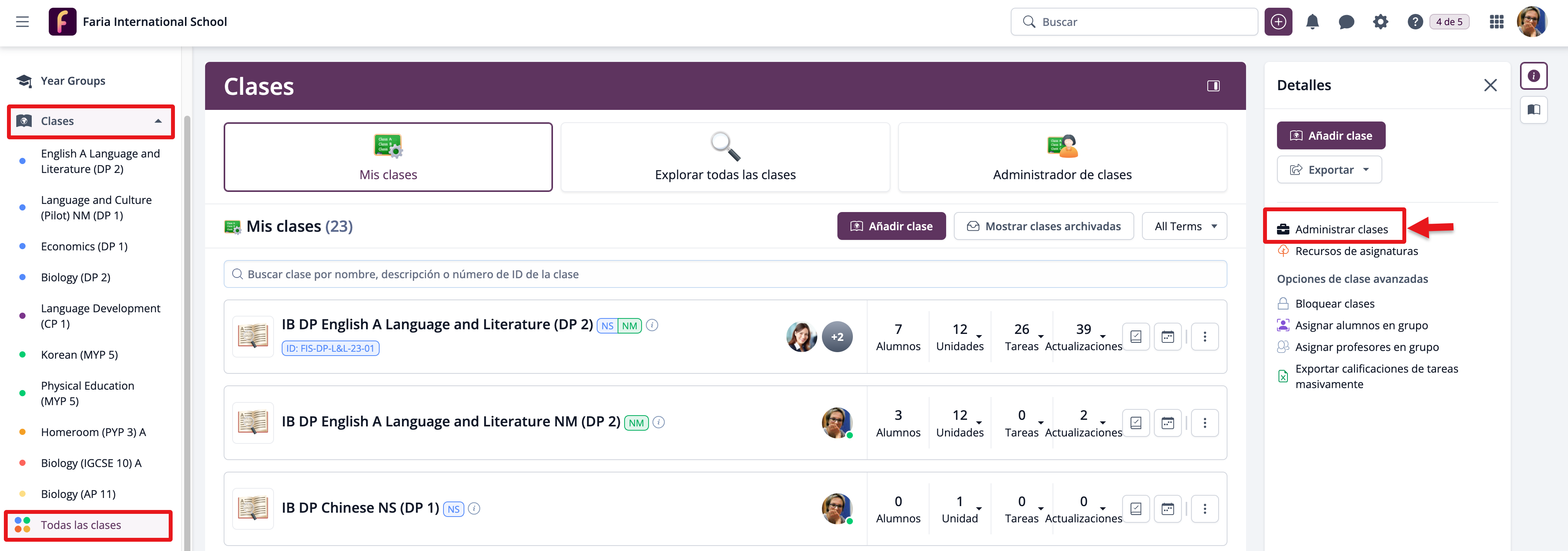The width and height of the screenshot is (1568, 551).
Task: Open the settings gear icon
Action: pos(1380,22)
